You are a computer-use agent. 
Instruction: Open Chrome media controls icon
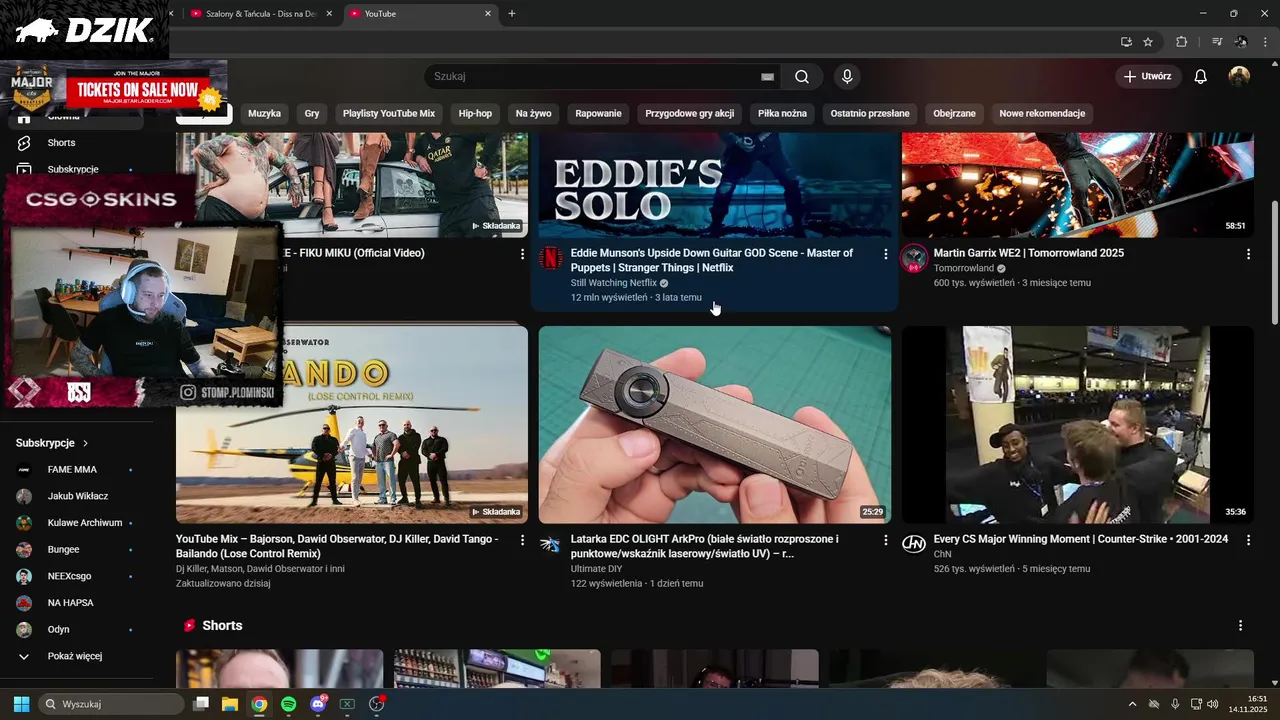pos(1217,42)
